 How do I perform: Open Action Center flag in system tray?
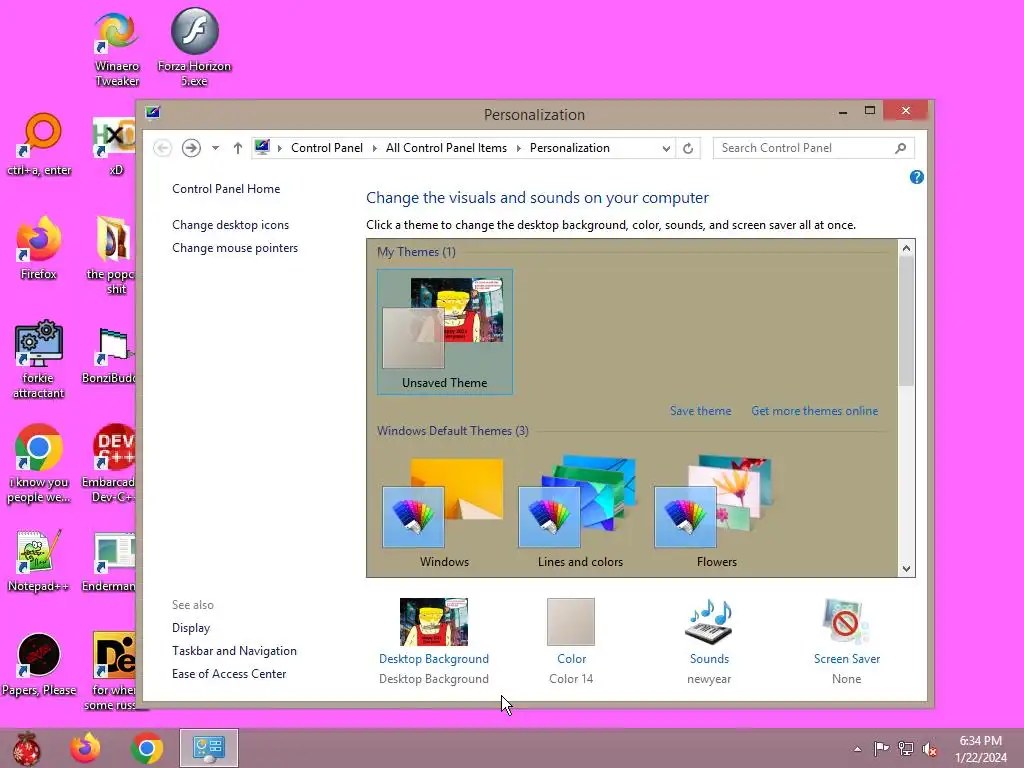[x=881, y=748]
